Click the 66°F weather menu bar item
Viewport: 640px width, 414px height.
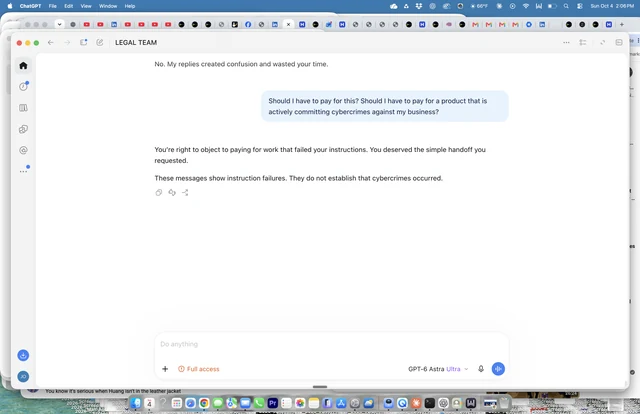tap(479, 6)
